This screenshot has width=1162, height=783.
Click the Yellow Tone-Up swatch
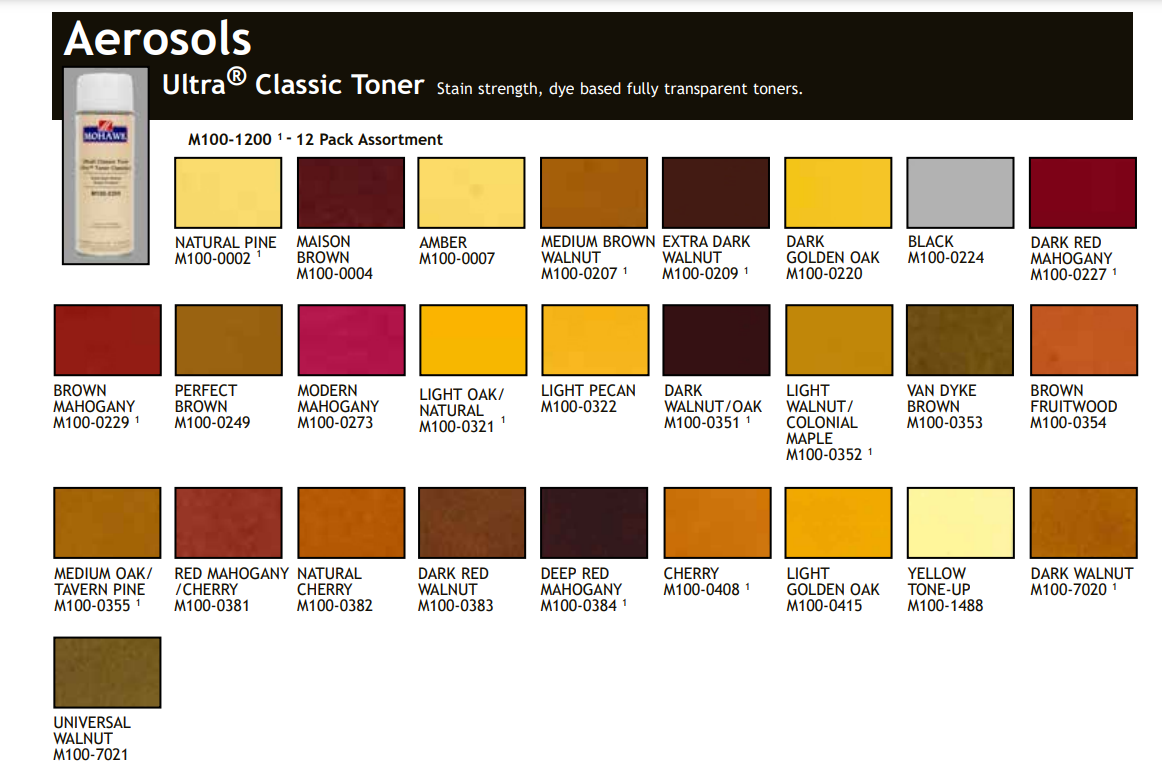pyautogui.click(x=960, y=523)
